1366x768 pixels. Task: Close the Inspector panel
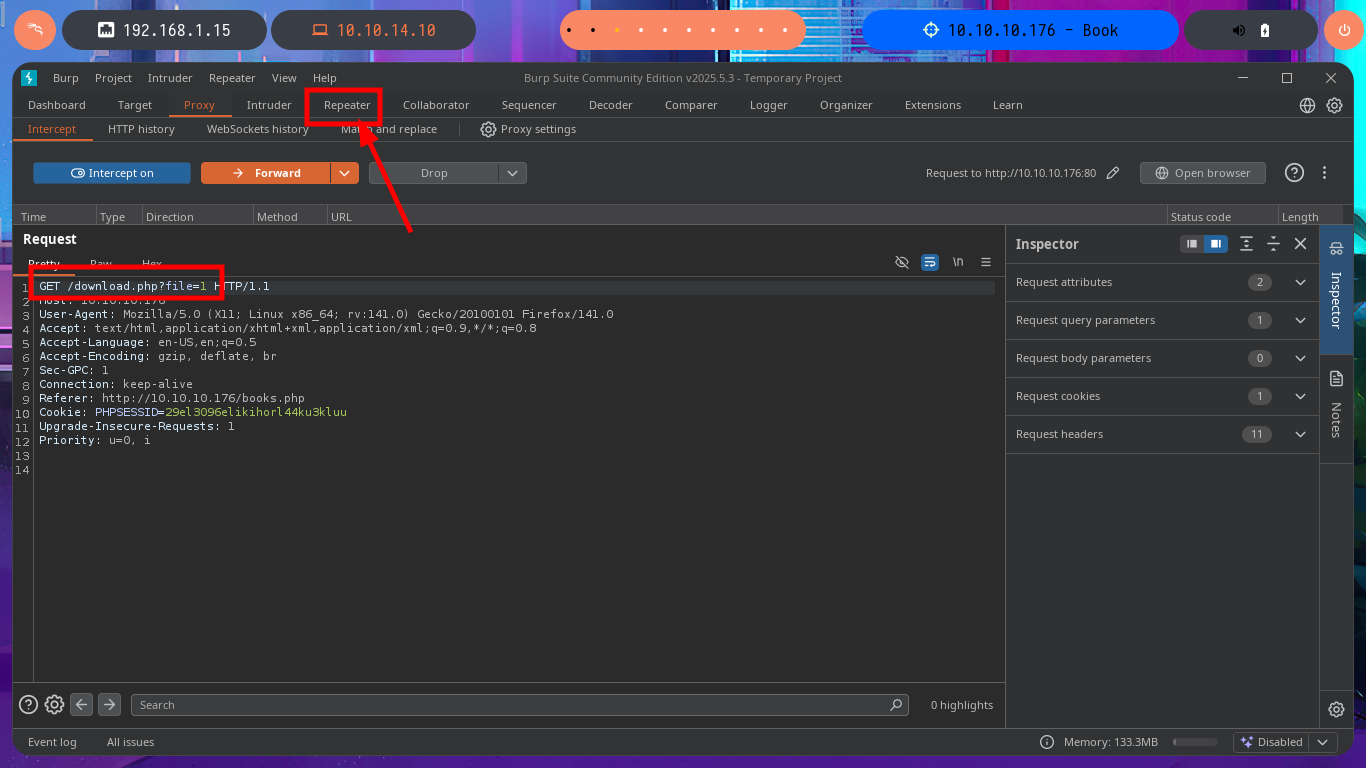tap(1300, 244)
